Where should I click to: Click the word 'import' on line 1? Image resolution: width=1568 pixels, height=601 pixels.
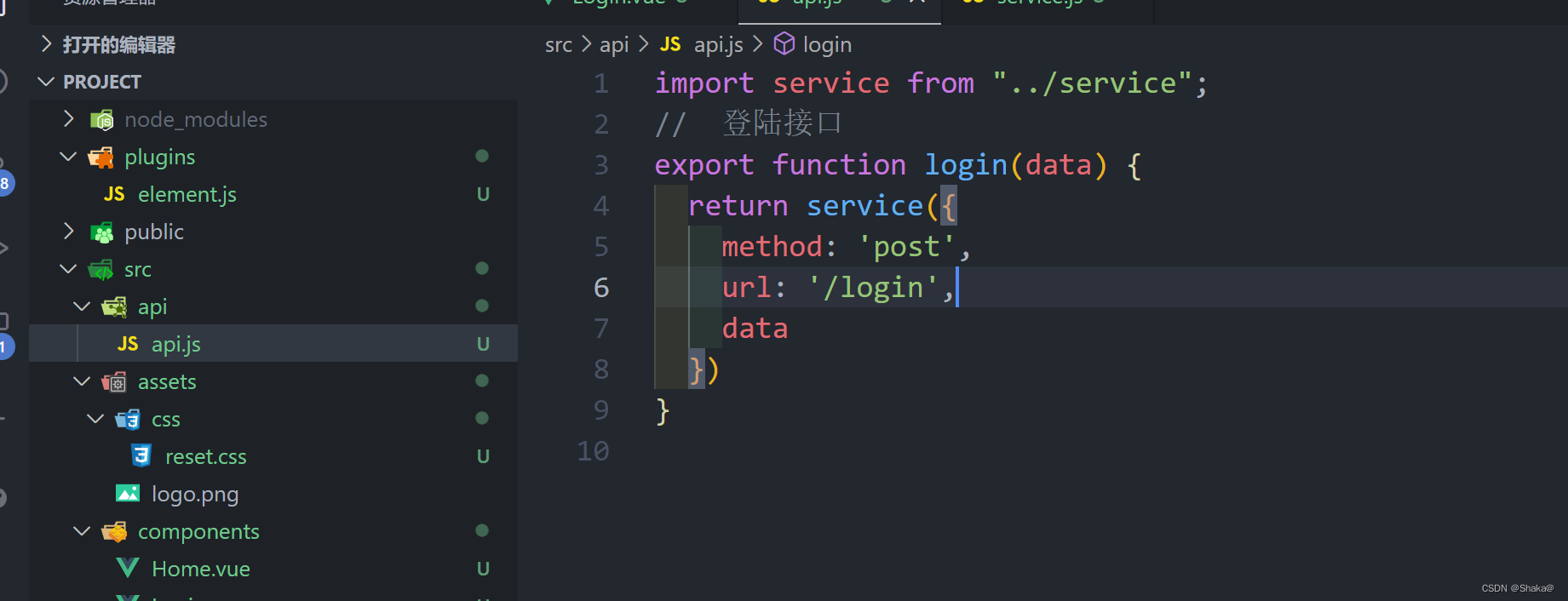[x=704, y=83]
